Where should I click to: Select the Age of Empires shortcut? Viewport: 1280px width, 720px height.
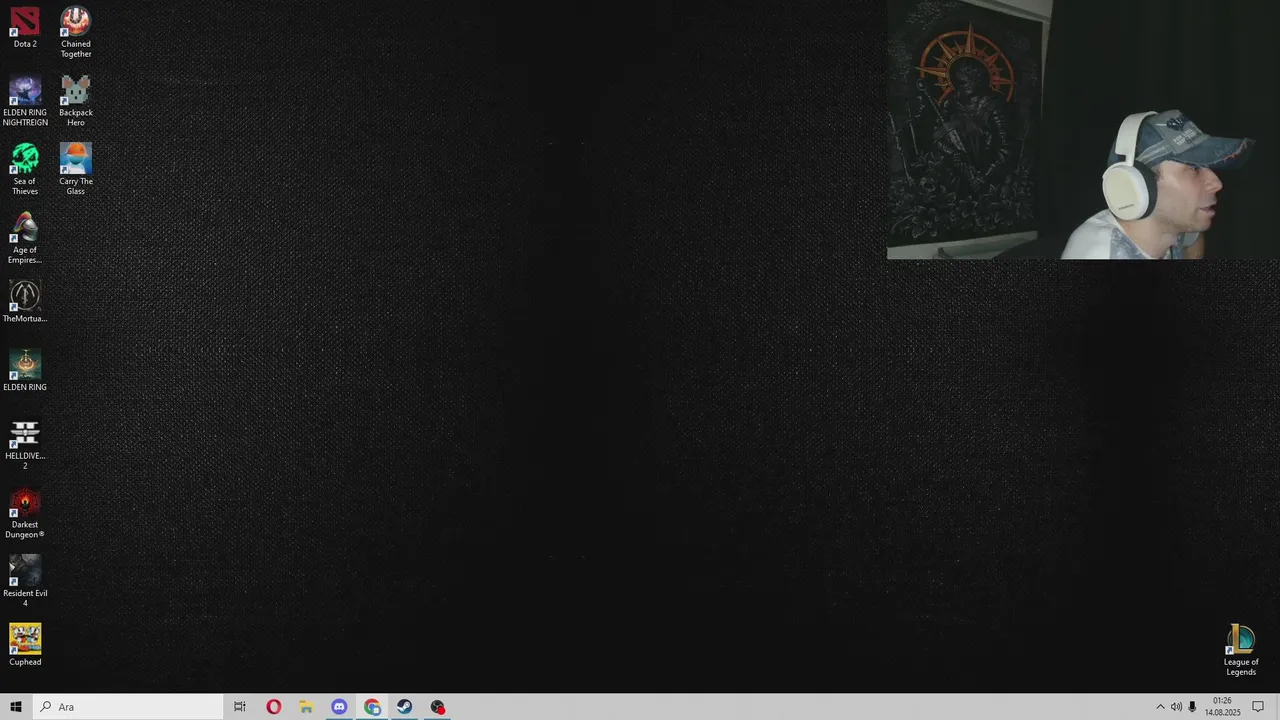pos(25,239)
